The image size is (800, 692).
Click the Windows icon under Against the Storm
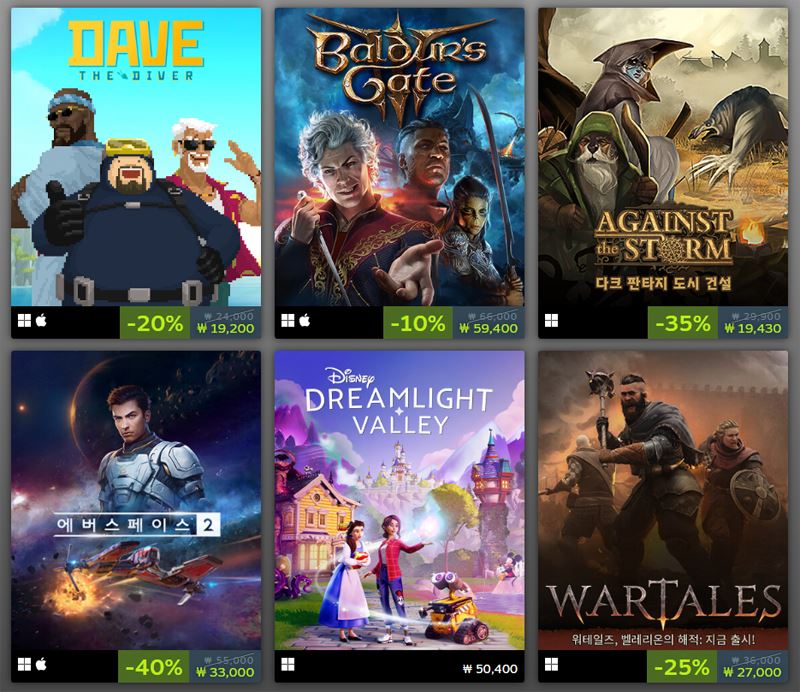552,320
